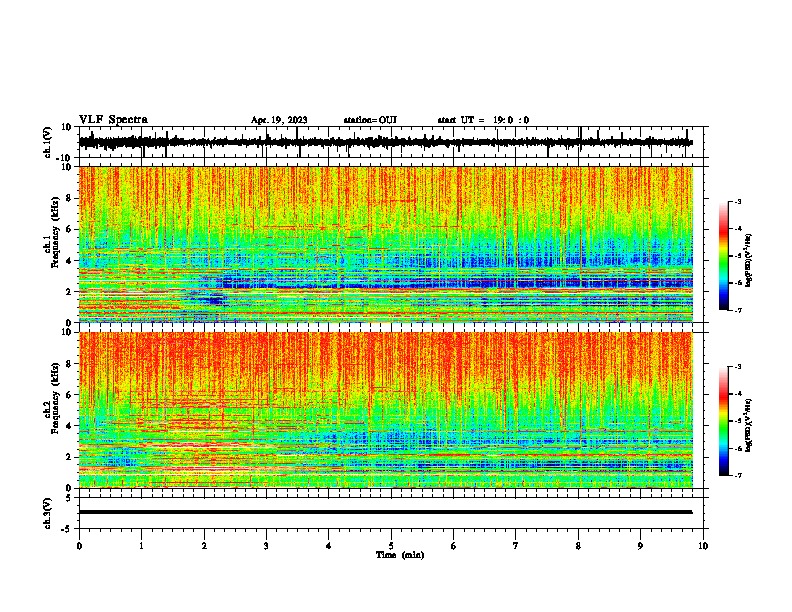Click the "-3" label on ch.2 color bar
This screenshot has height=612, width=792.
737,367
